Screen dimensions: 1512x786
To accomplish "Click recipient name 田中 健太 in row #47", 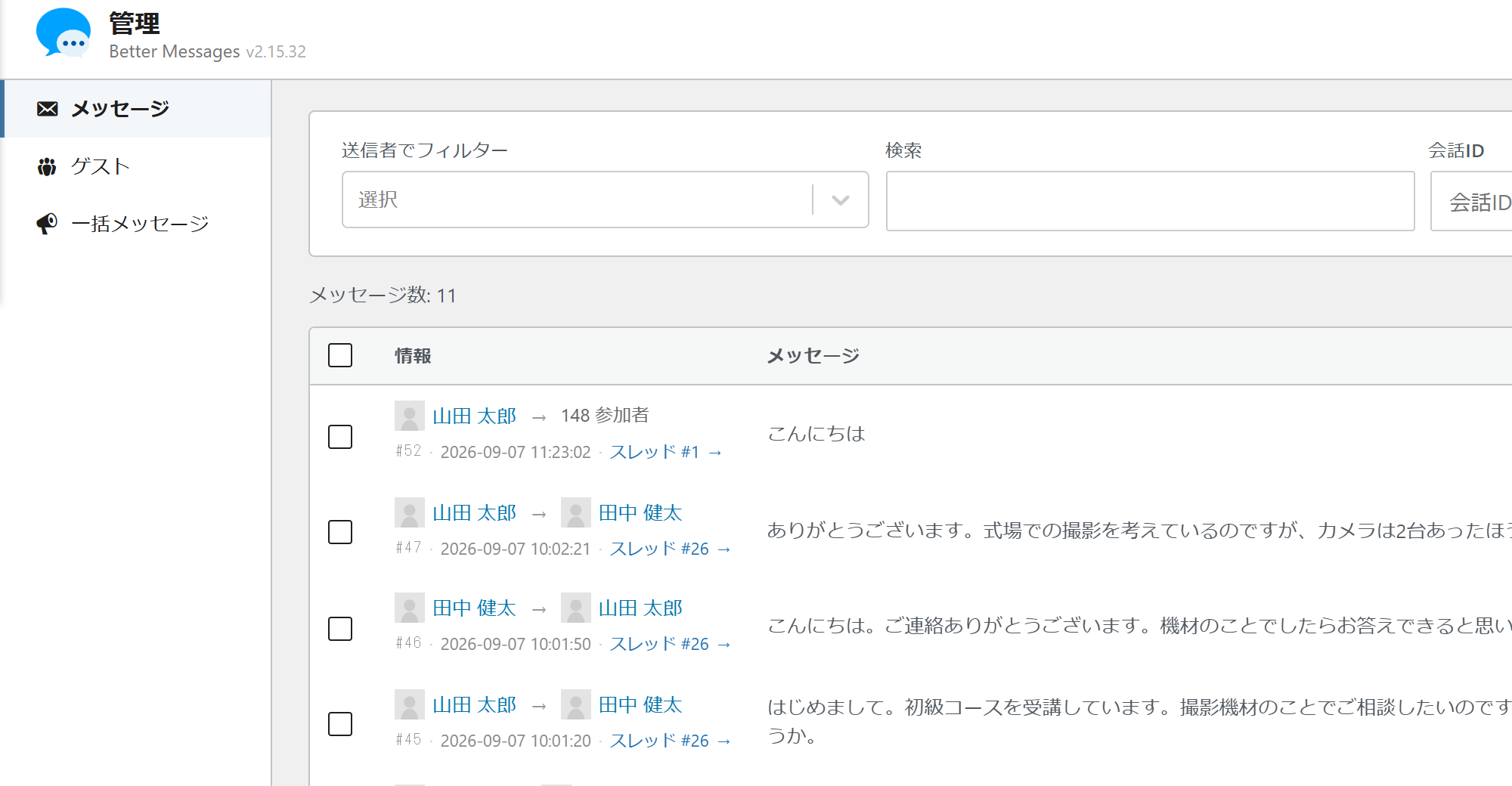I will [x=640, y=512].
